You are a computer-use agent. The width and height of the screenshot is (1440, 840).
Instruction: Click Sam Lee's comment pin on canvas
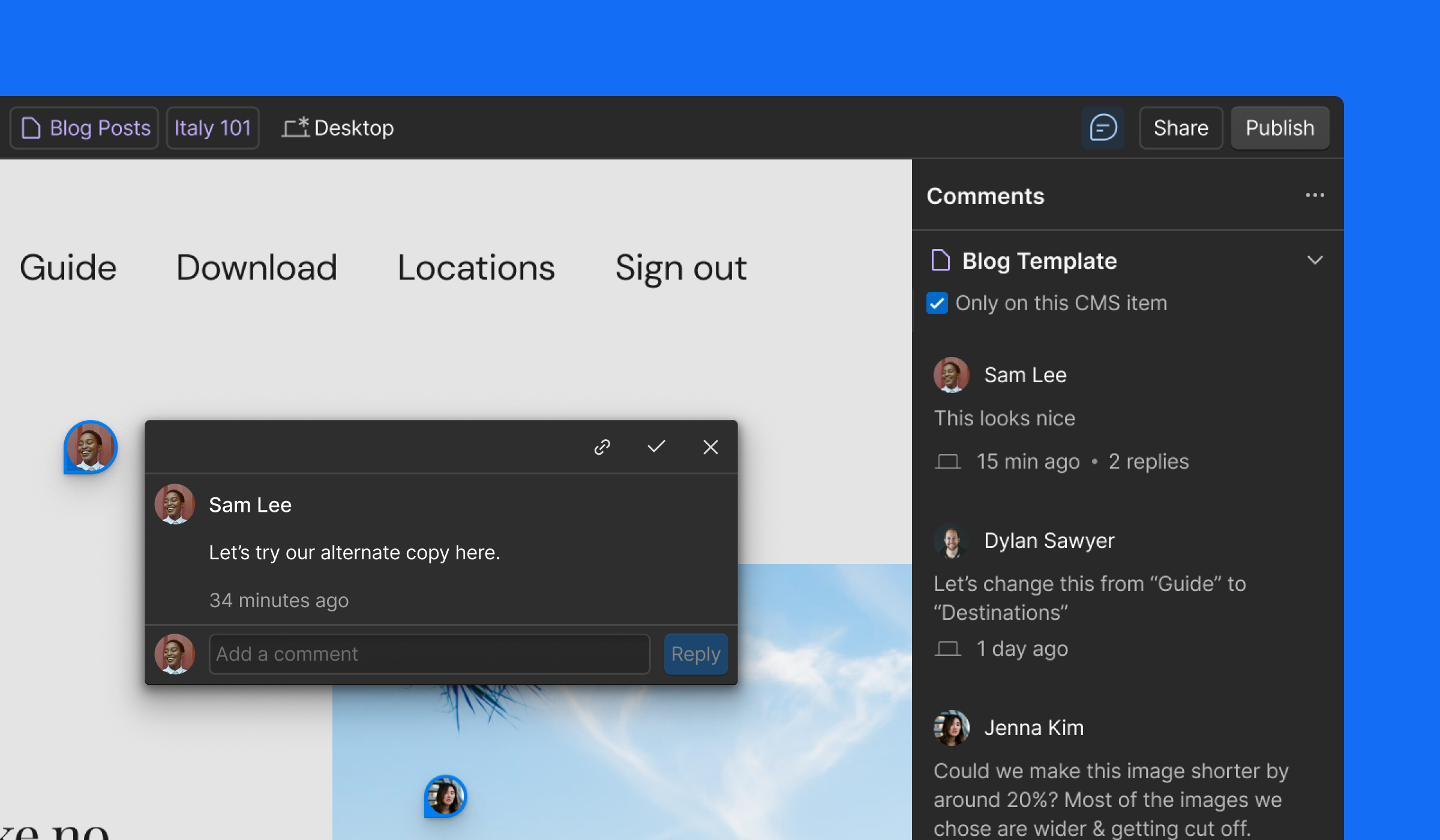91,447
